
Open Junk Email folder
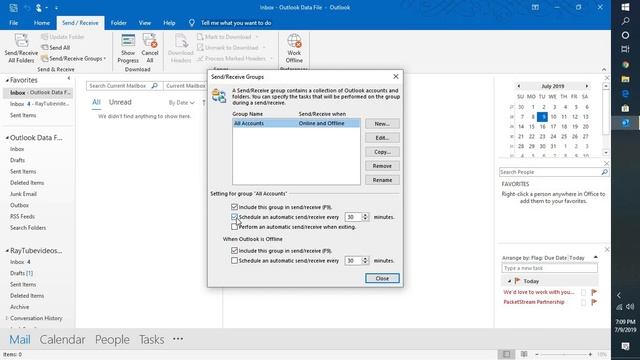23,194
